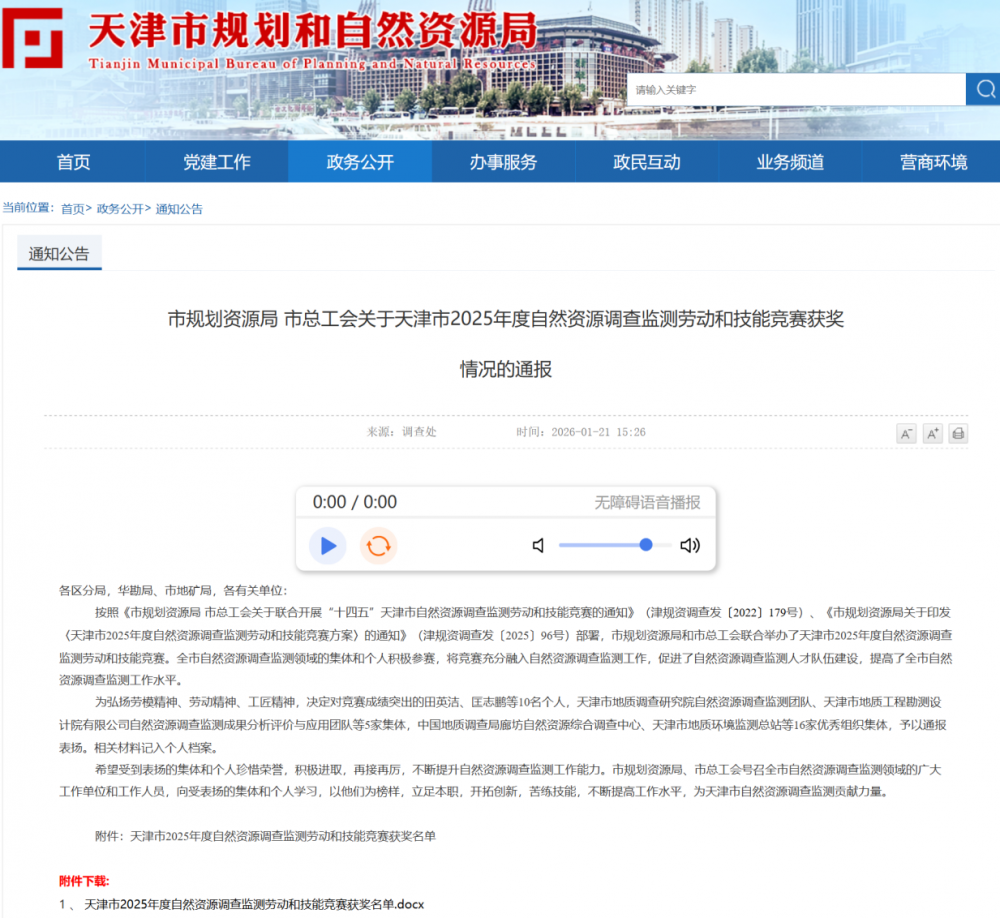Image resolution: width=1000 pixels, height=918 pixels.
Task: Open the 首页 navigation menu
Action: click(x=73, y=162)
